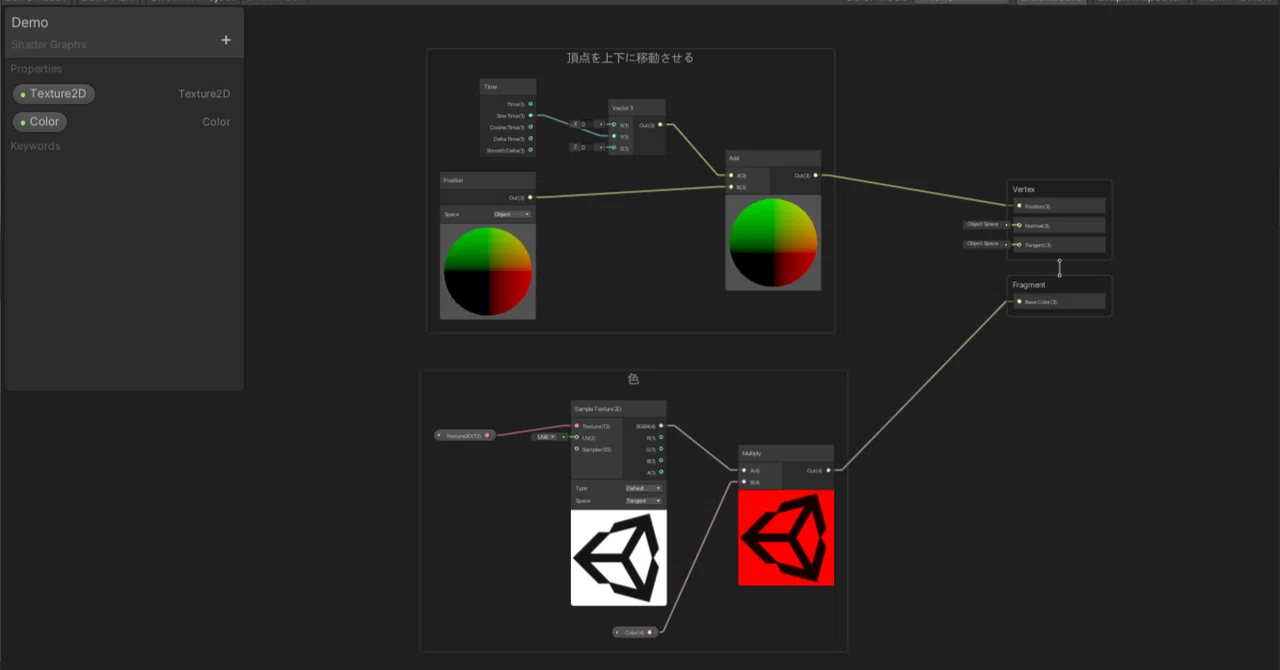Click the Smooth Delta(1) output port

[x=530, y=150]
